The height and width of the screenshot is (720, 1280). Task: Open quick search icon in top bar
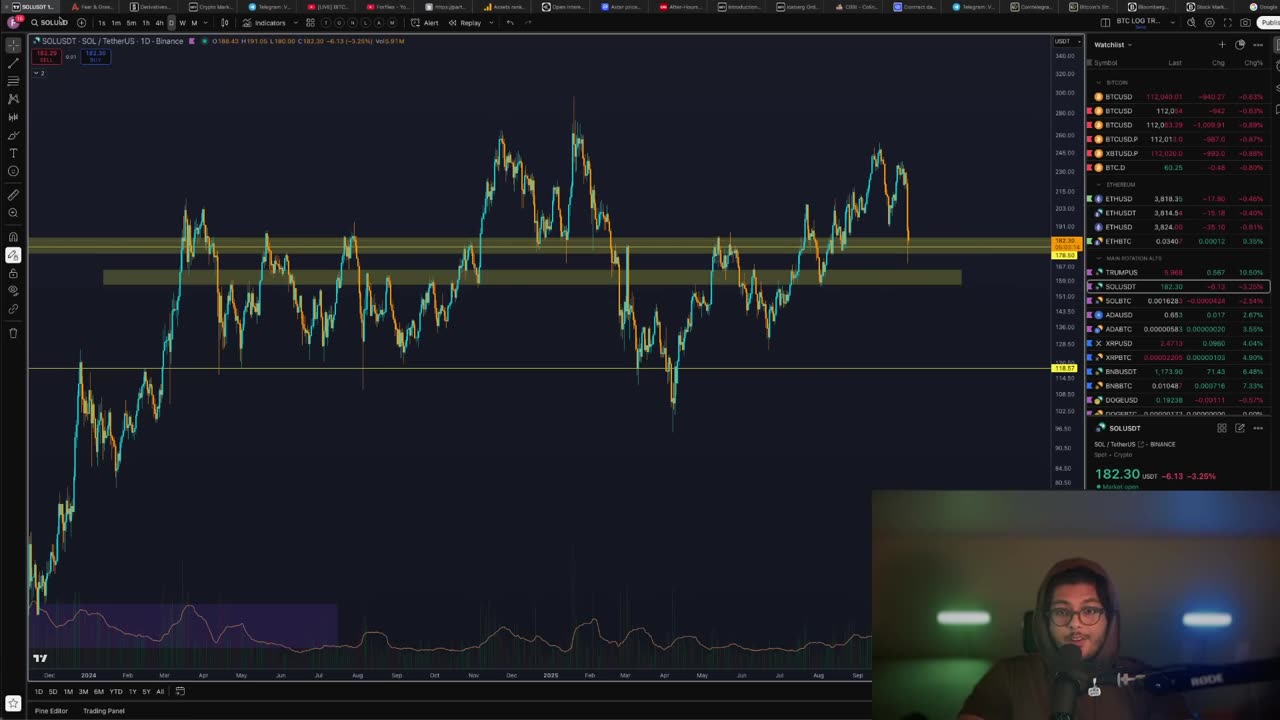1191,22
